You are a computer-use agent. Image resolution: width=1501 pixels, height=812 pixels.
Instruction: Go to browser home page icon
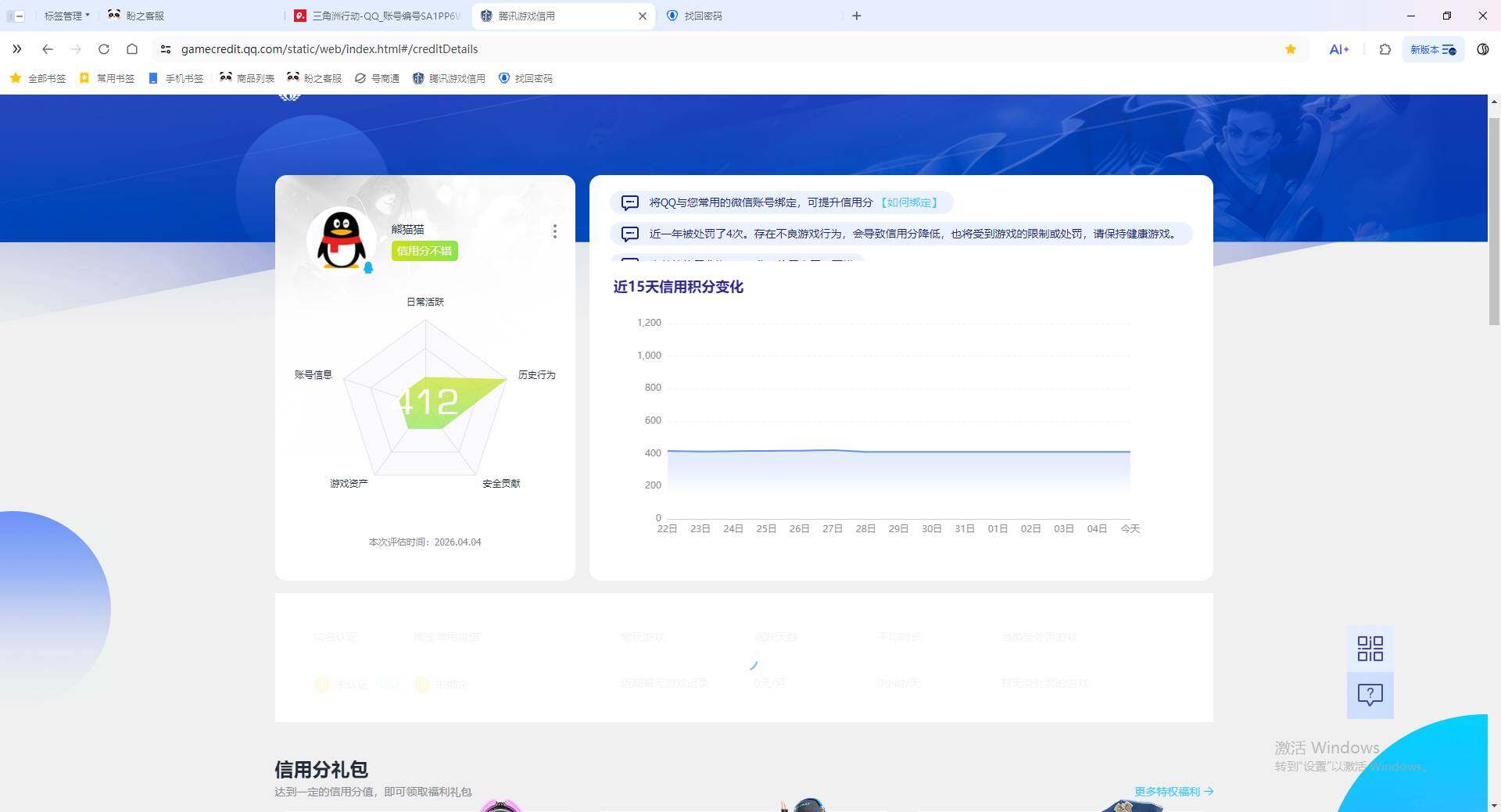point(132,49)
